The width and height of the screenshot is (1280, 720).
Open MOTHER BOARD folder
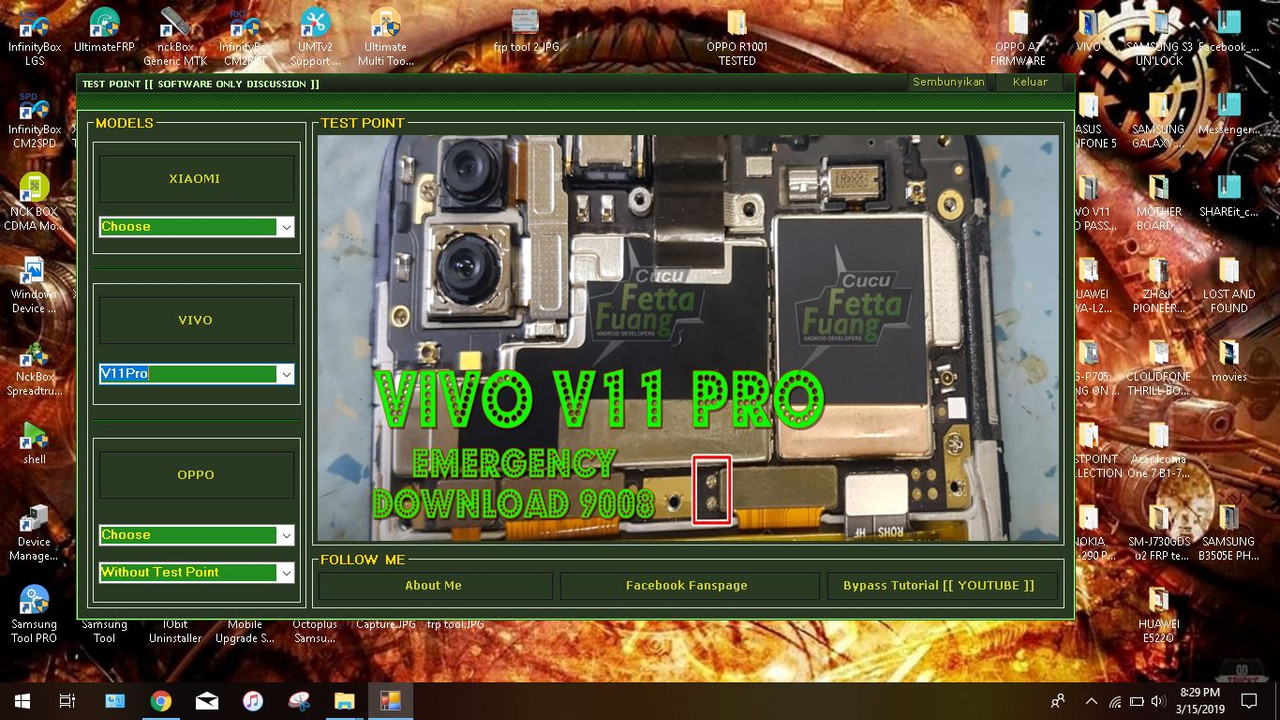1159,201
